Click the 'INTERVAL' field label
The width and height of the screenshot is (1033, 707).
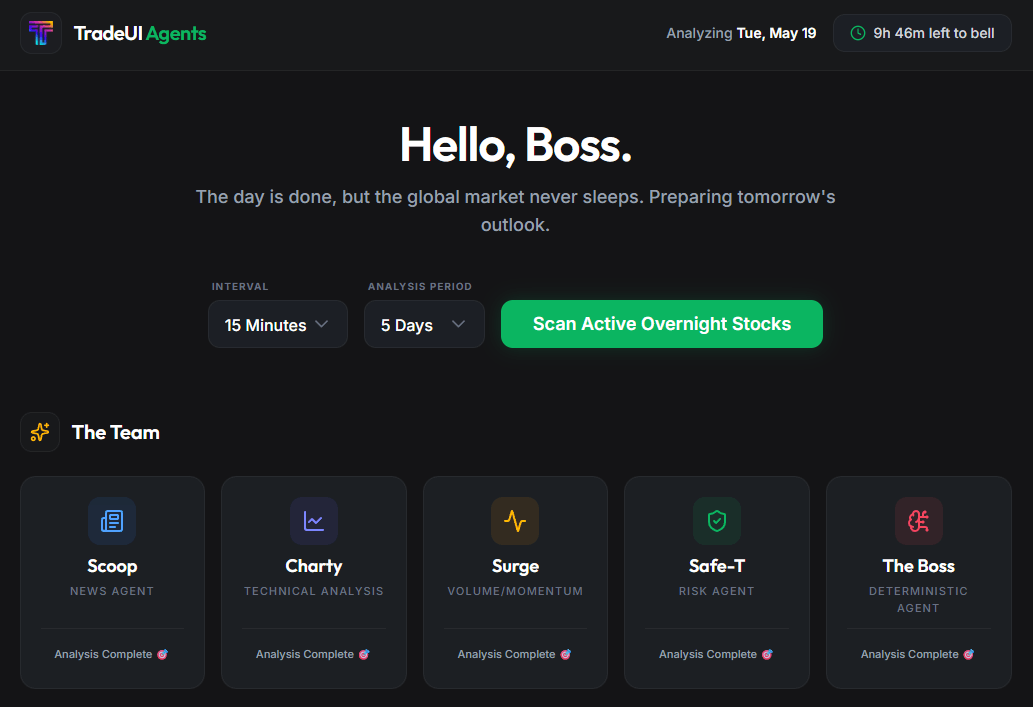click(240, 287)
